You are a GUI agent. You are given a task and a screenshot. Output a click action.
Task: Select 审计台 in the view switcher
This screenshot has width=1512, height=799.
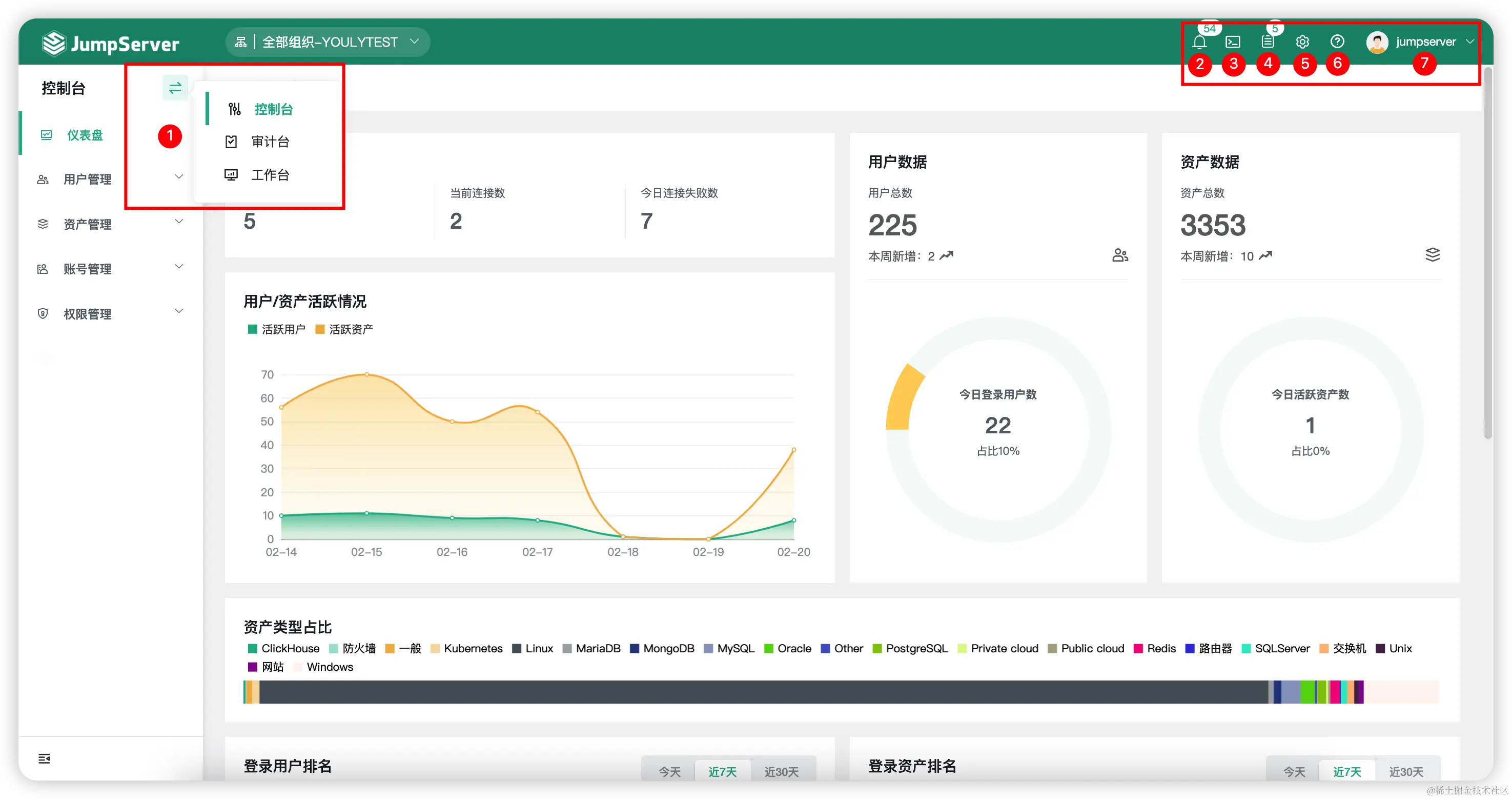(x=270, y=142)
